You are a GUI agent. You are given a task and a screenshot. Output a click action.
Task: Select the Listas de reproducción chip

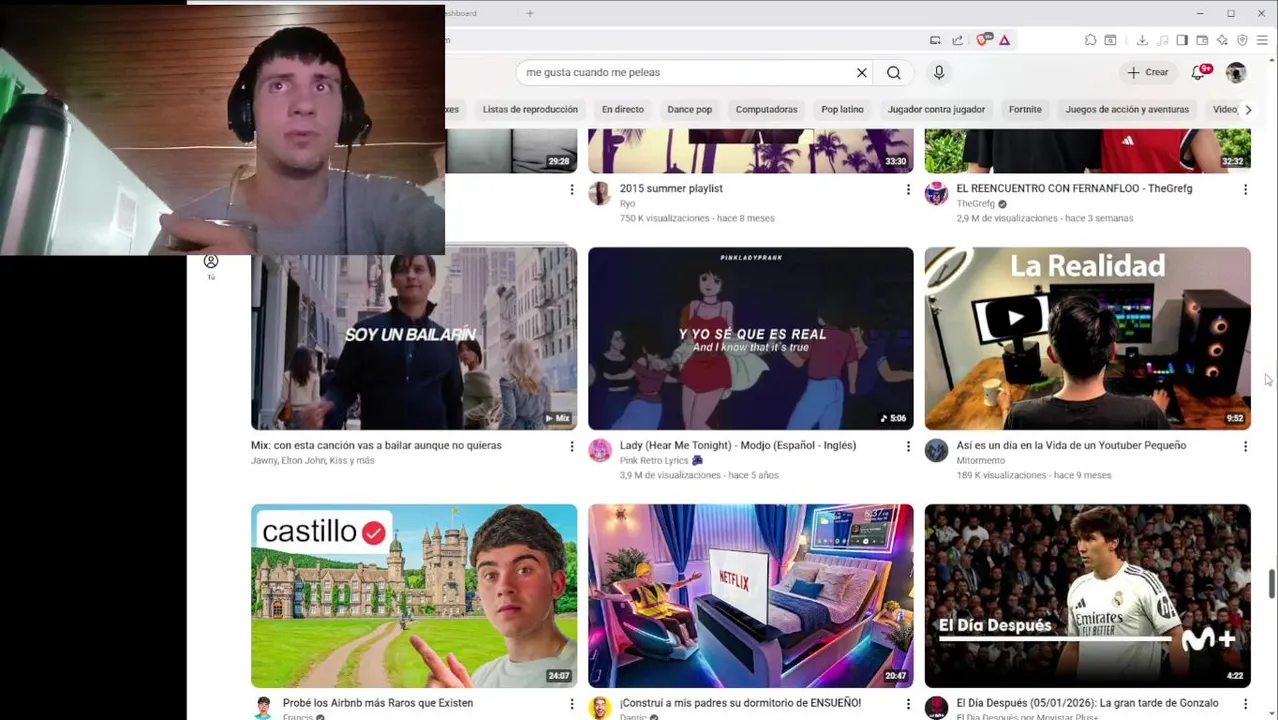tap(530, 109)
